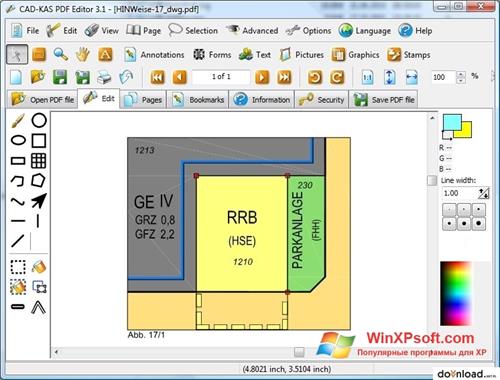
Task: Pick a color from the spectrum palette
Action: pyautogui.click(x=456, y=293)
